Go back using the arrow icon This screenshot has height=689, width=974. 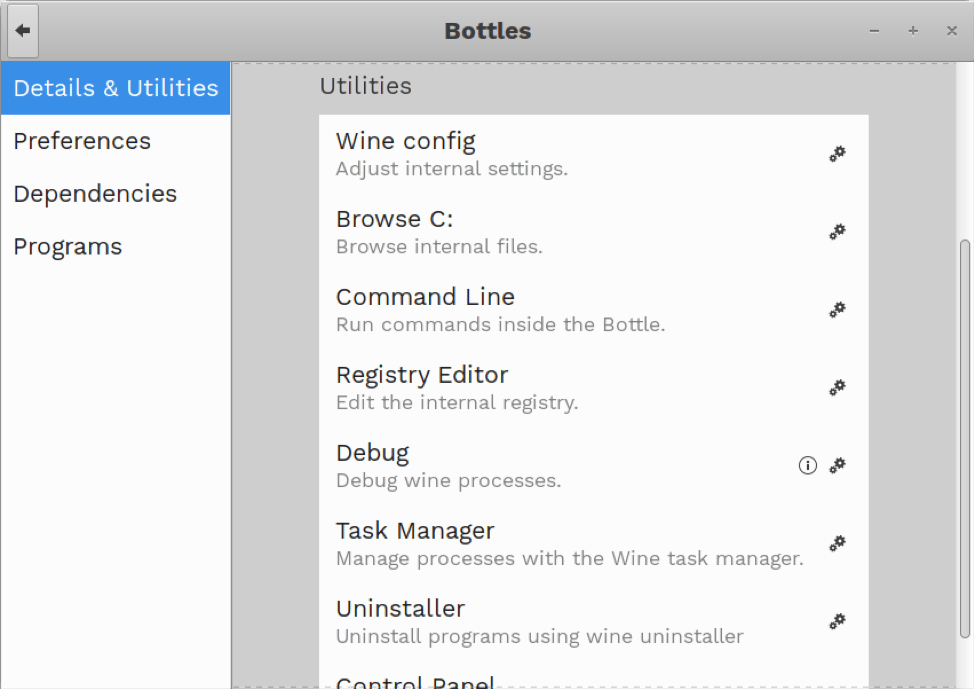(22, 30)
